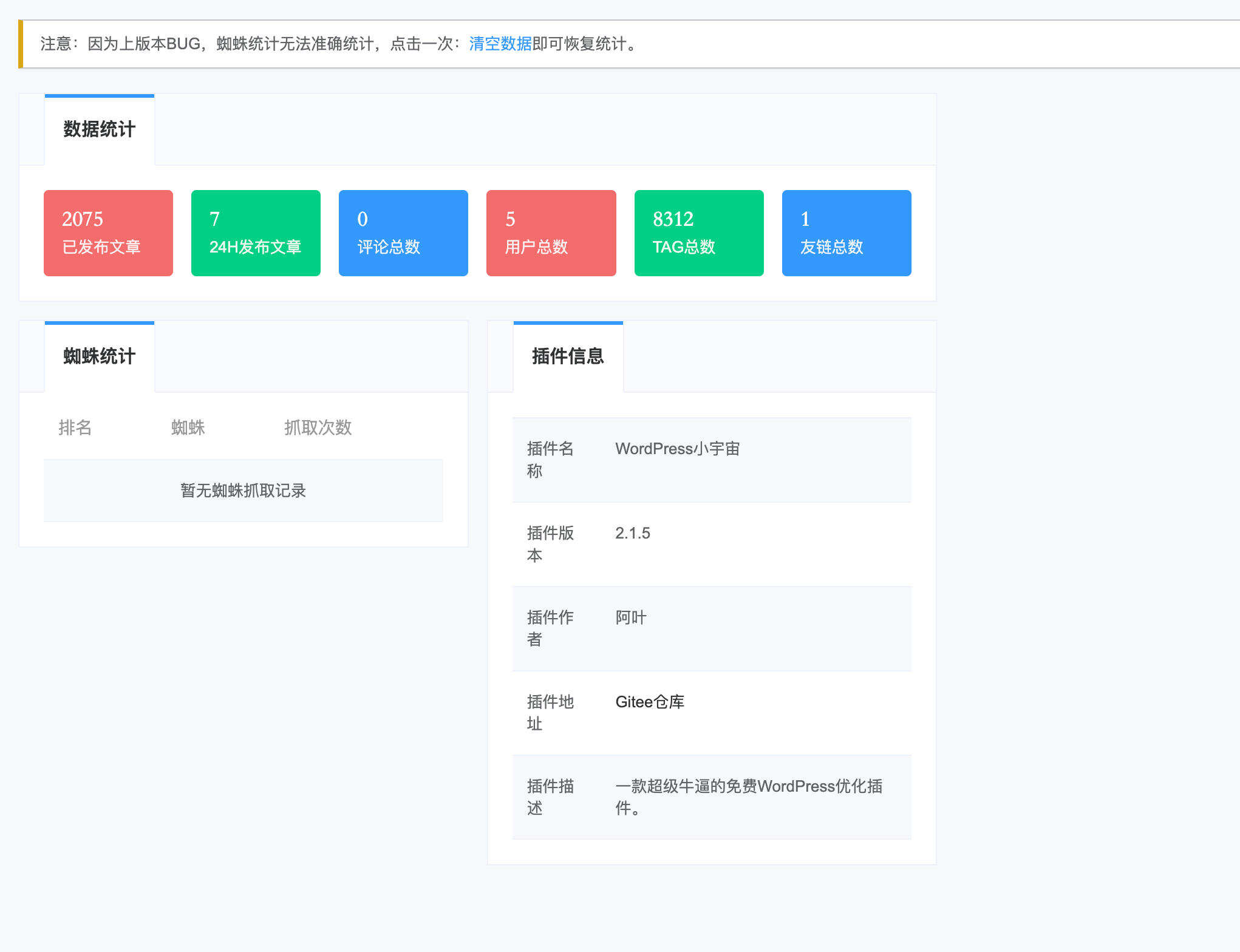Select the 24H发布文章 stat card showing 7
Viewport: 1240px width, 952px height.
tap(256, 233)
